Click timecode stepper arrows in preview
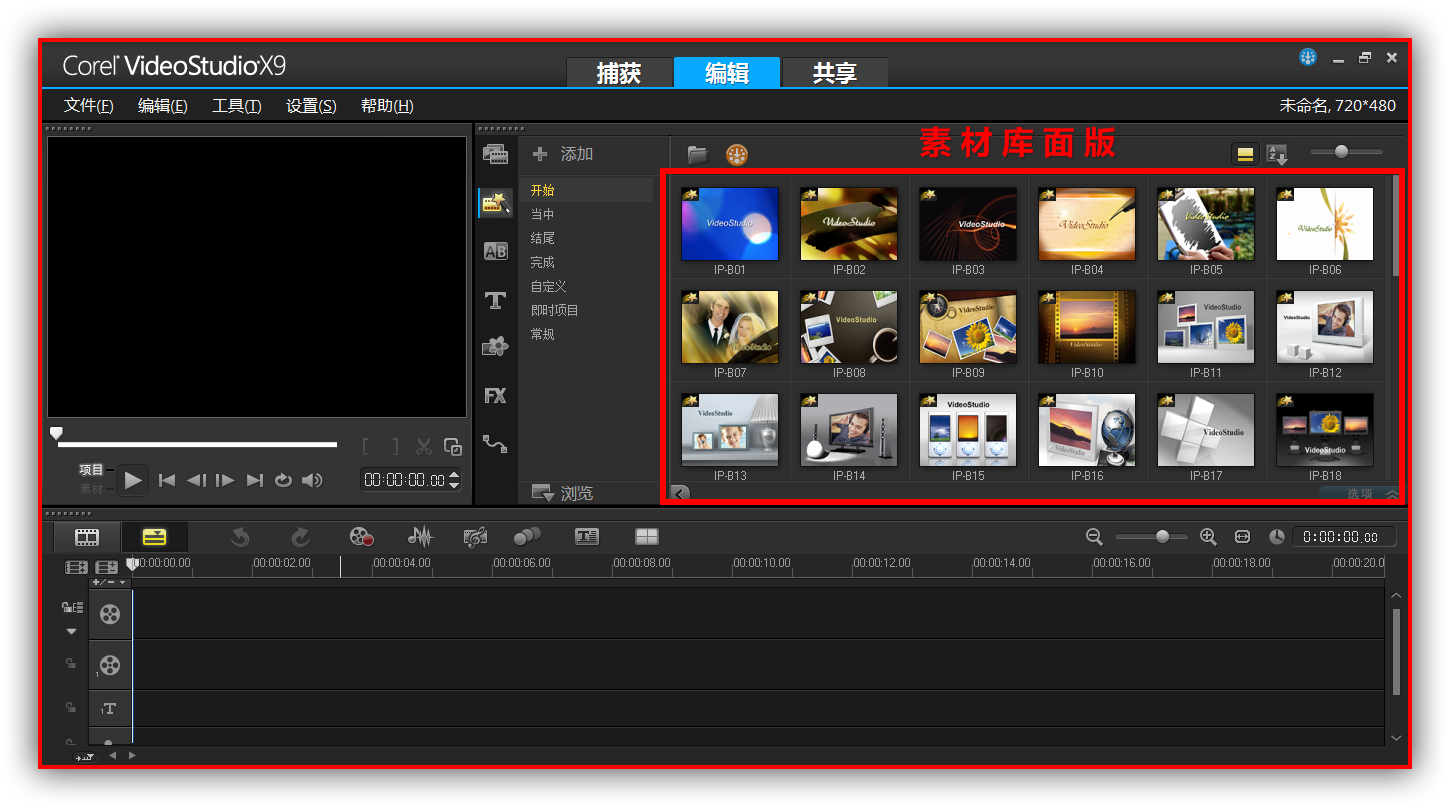Image resolution: width=1450 pixels, height=807 pixels. pyautogui.click(x=455, y=480)
